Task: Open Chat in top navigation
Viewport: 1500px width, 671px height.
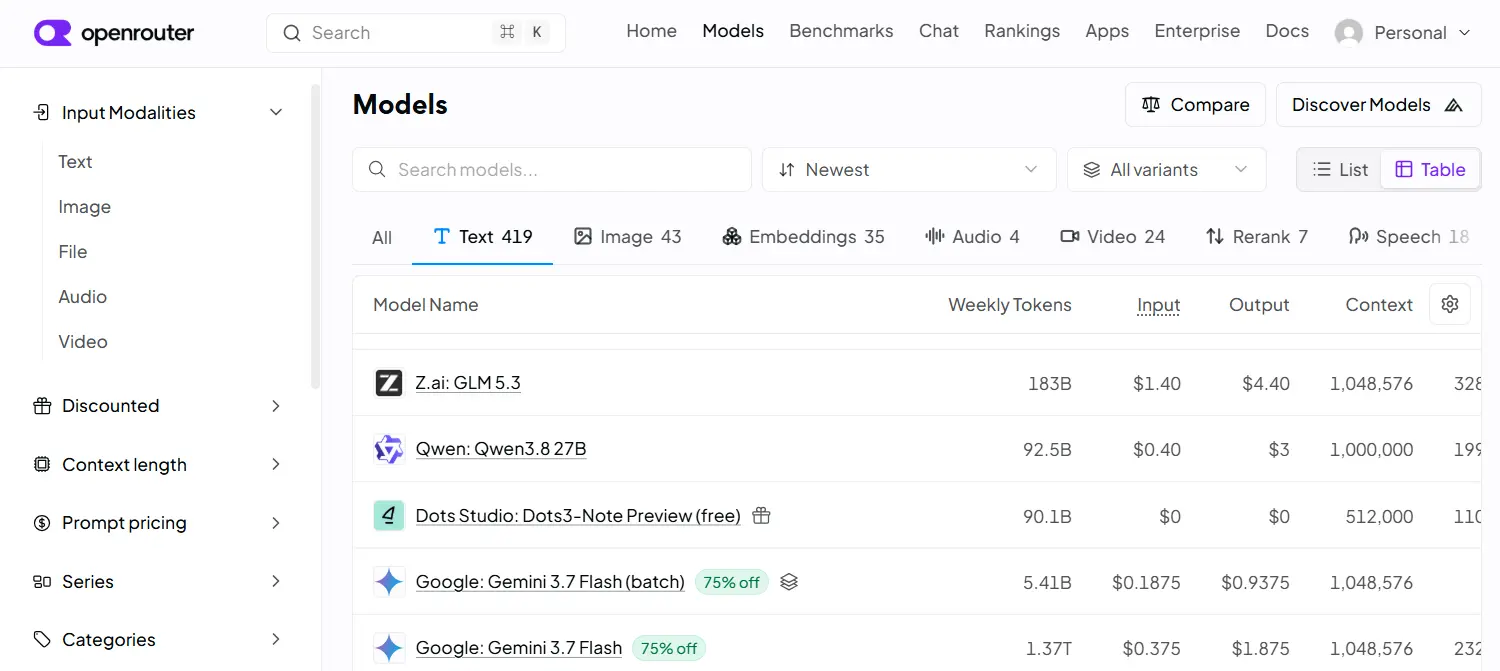Action: click(x=939, y=31)
